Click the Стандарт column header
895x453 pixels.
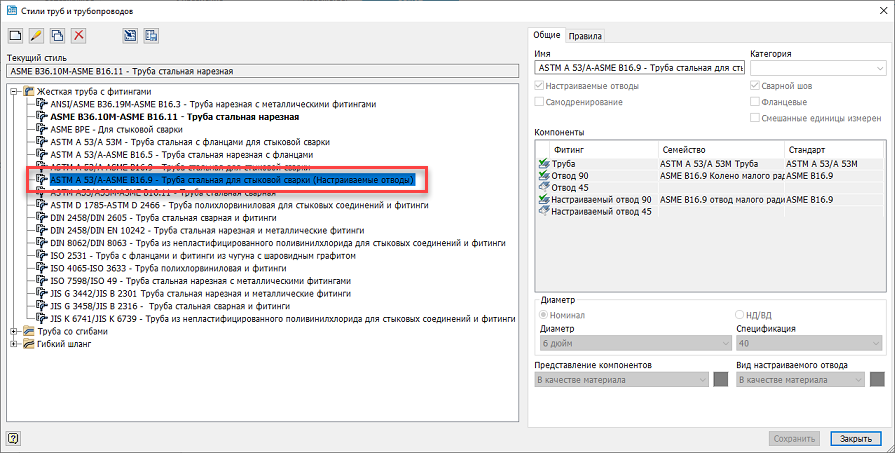(835, 150)
